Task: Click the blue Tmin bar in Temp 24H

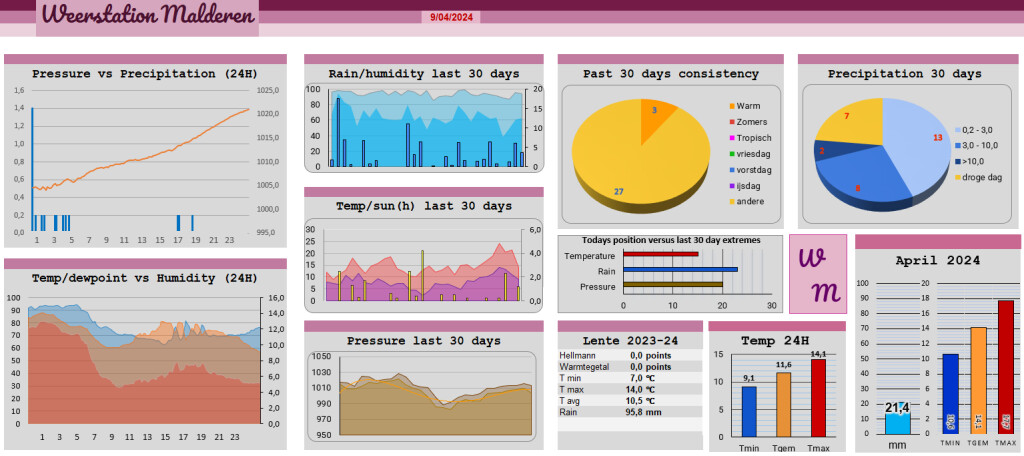Action: (749, 412)
